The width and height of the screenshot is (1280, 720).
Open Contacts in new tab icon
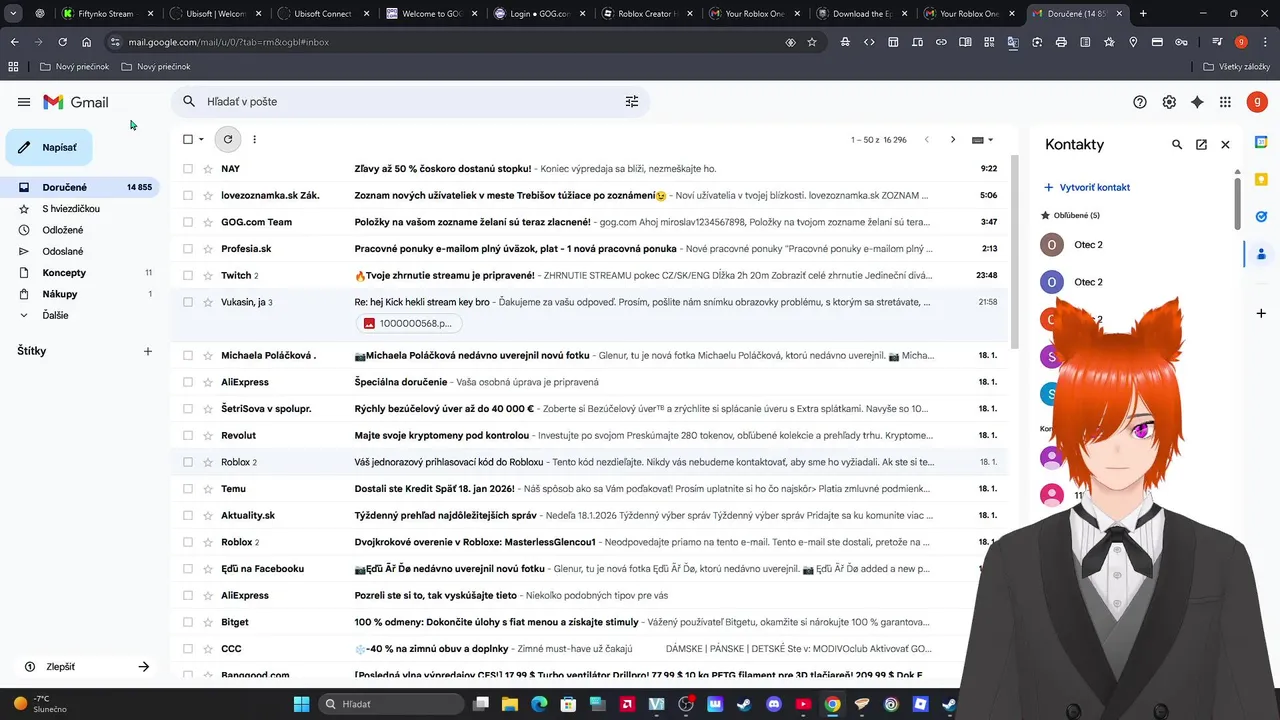point(1201,145)
